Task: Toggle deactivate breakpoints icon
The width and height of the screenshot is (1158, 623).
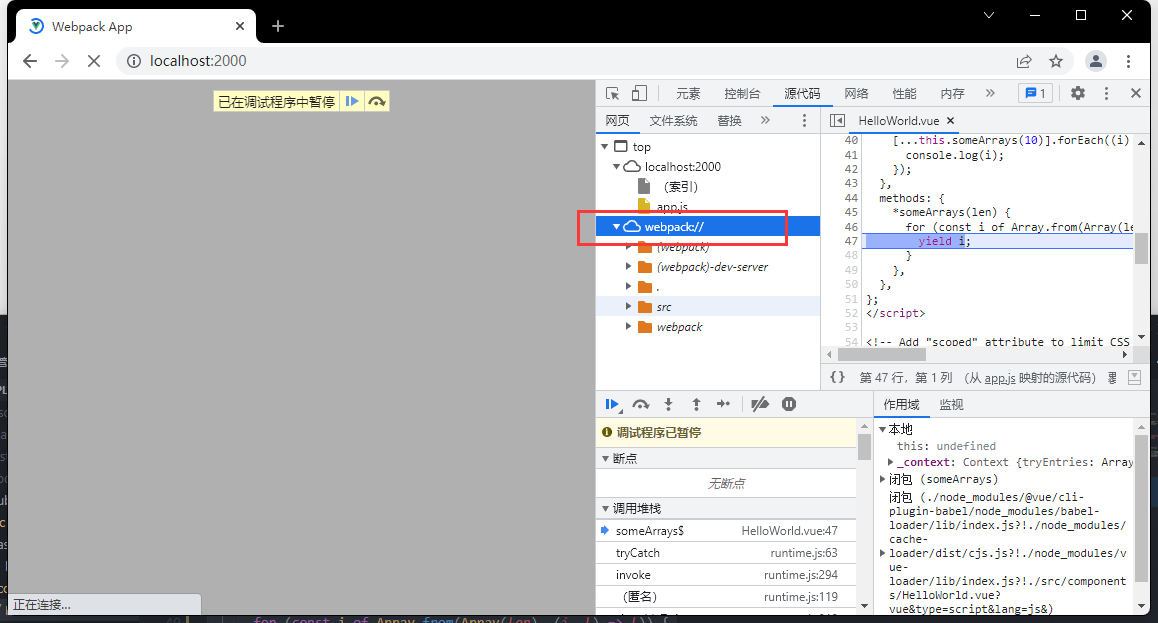Action: click(x=759, y=404)
